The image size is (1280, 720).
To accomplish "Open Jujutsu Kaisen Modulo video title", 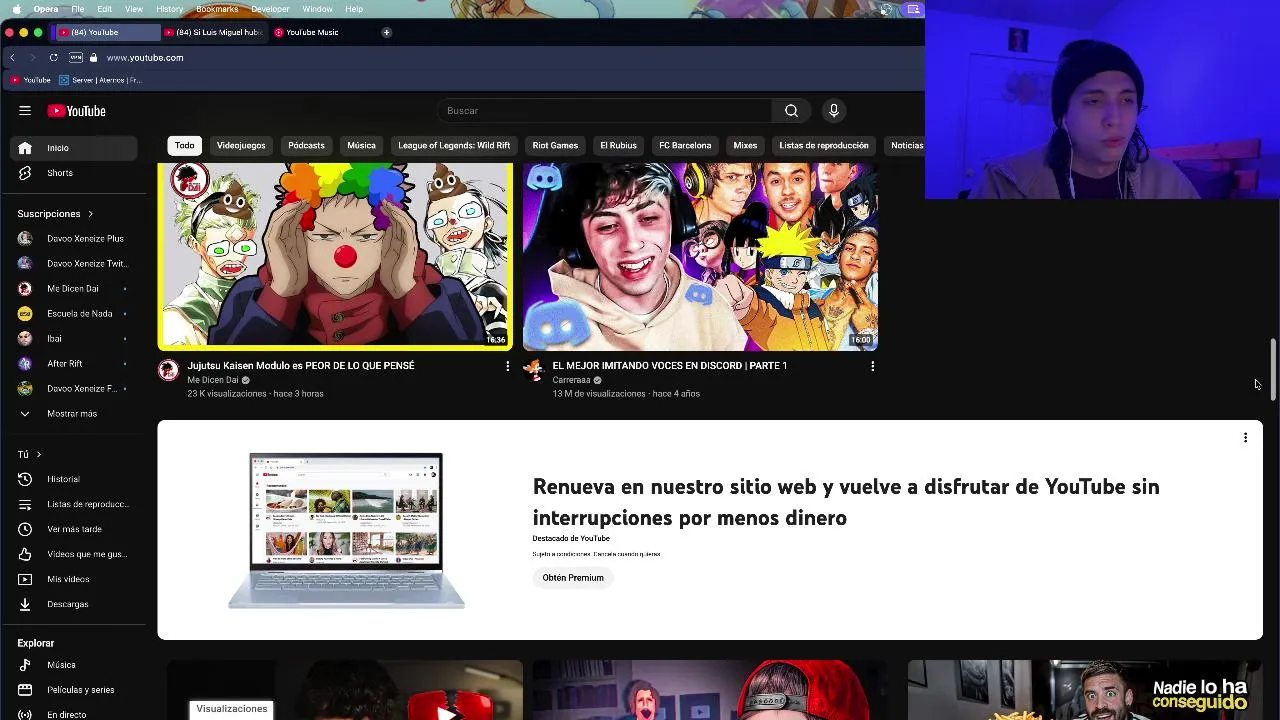I will (x=300, y=366).
